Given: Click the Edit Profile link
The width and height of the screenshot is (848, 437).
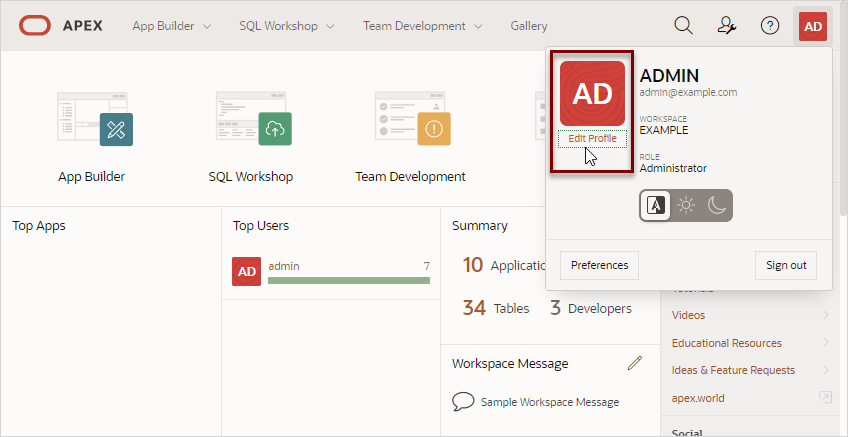Looking at the screenshot, I should 592,138.
